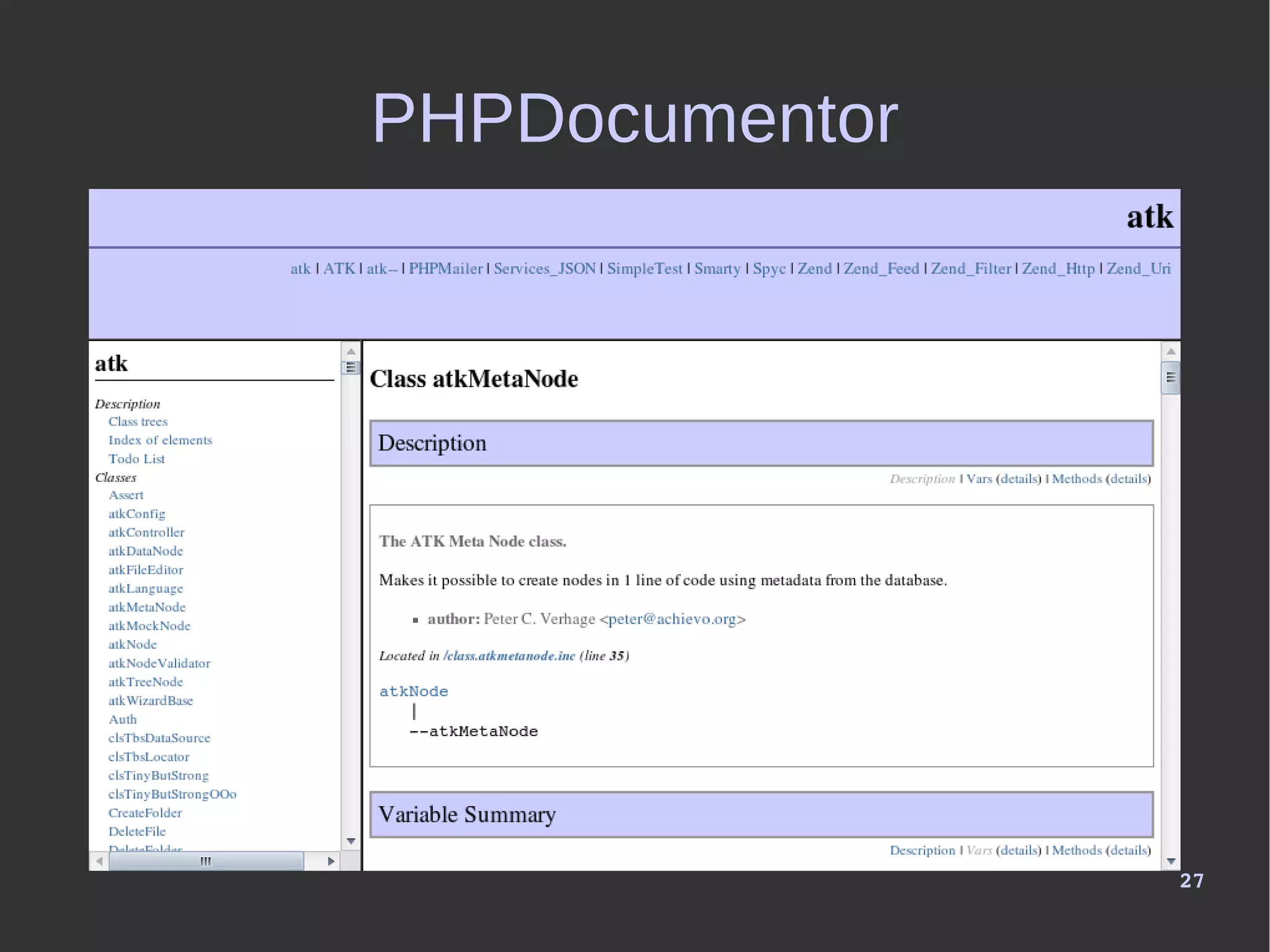Open the PHPMailer package link
Screen dimensions: 1270x952
(445, 269)
